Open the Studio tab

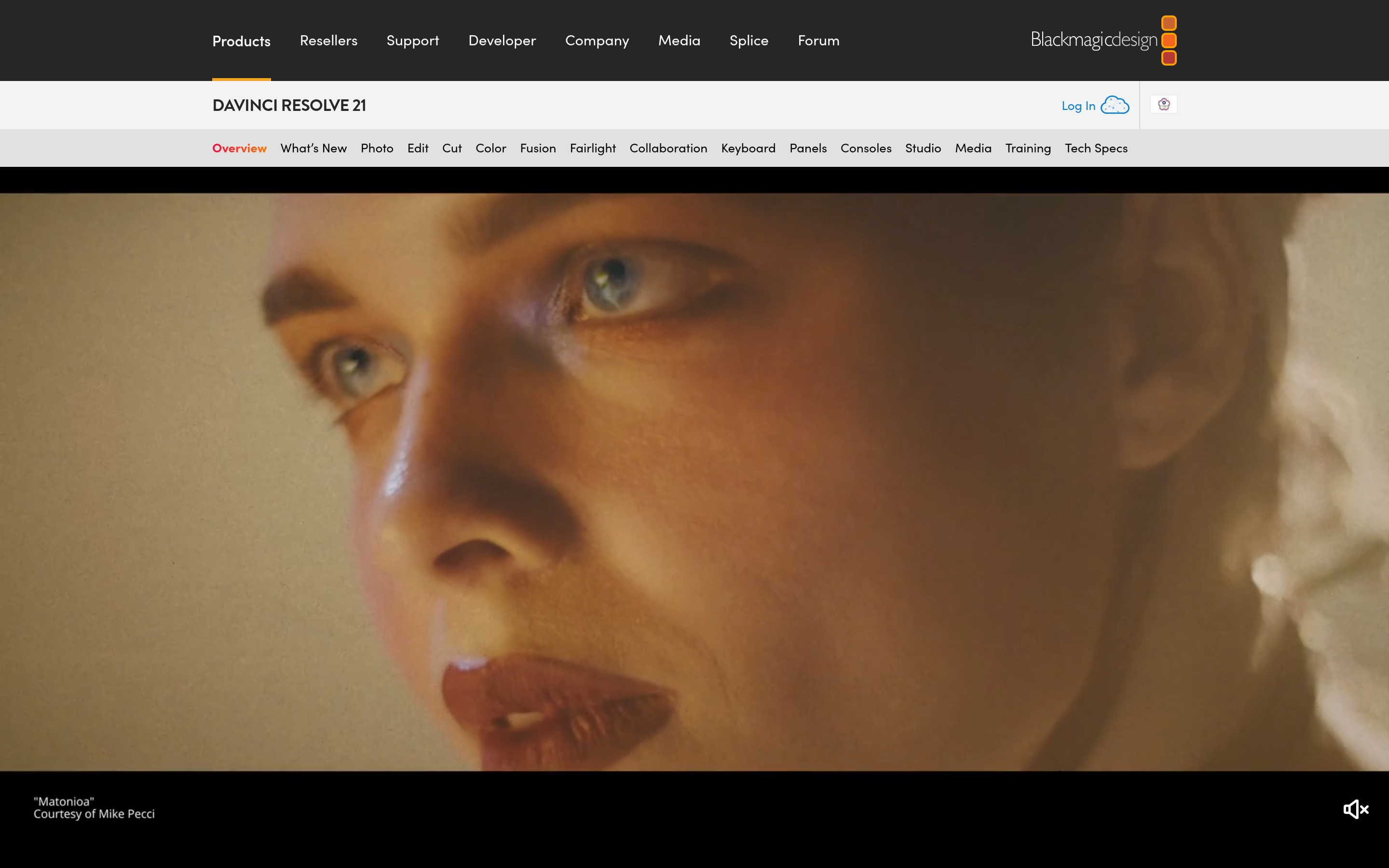[x=923, y=148]
